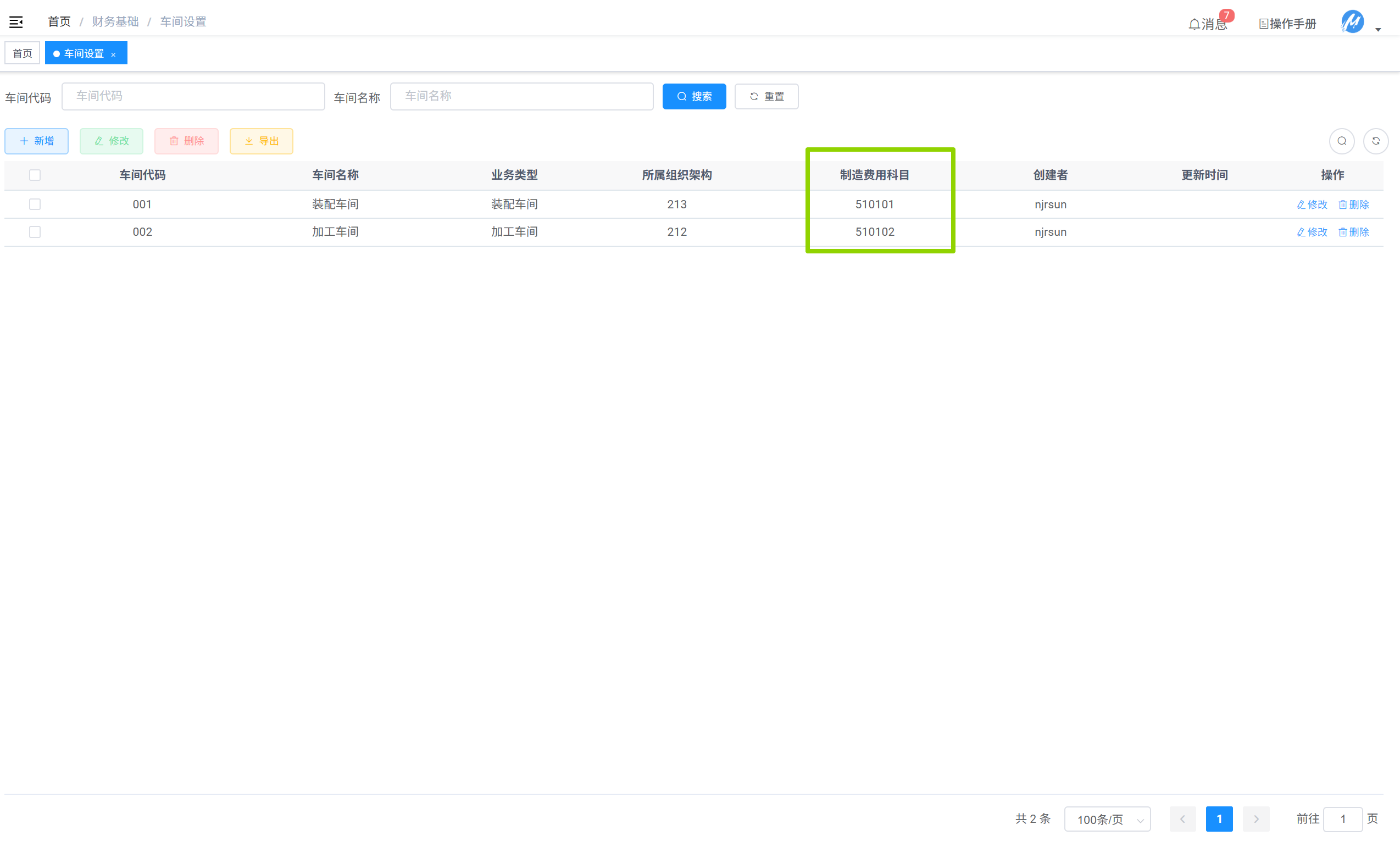Viewport: 1400px width, 841px height.
Task: Click the blue 搜索 button
Action: tap(695, 96)
